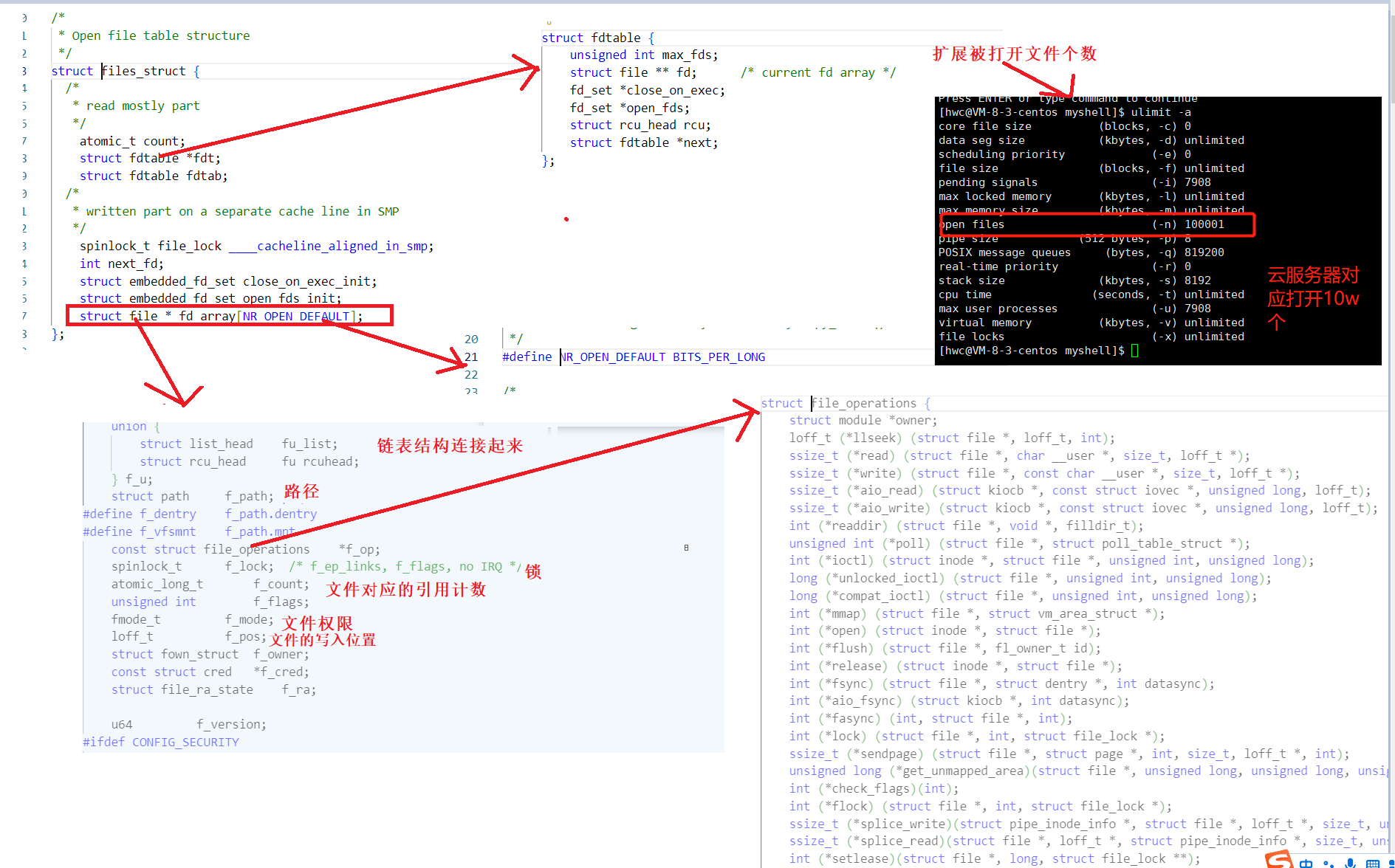Click the 'f_pos;' member
Image resolution: width=1395 pixels, height=868 pixels.
point(245,636)
